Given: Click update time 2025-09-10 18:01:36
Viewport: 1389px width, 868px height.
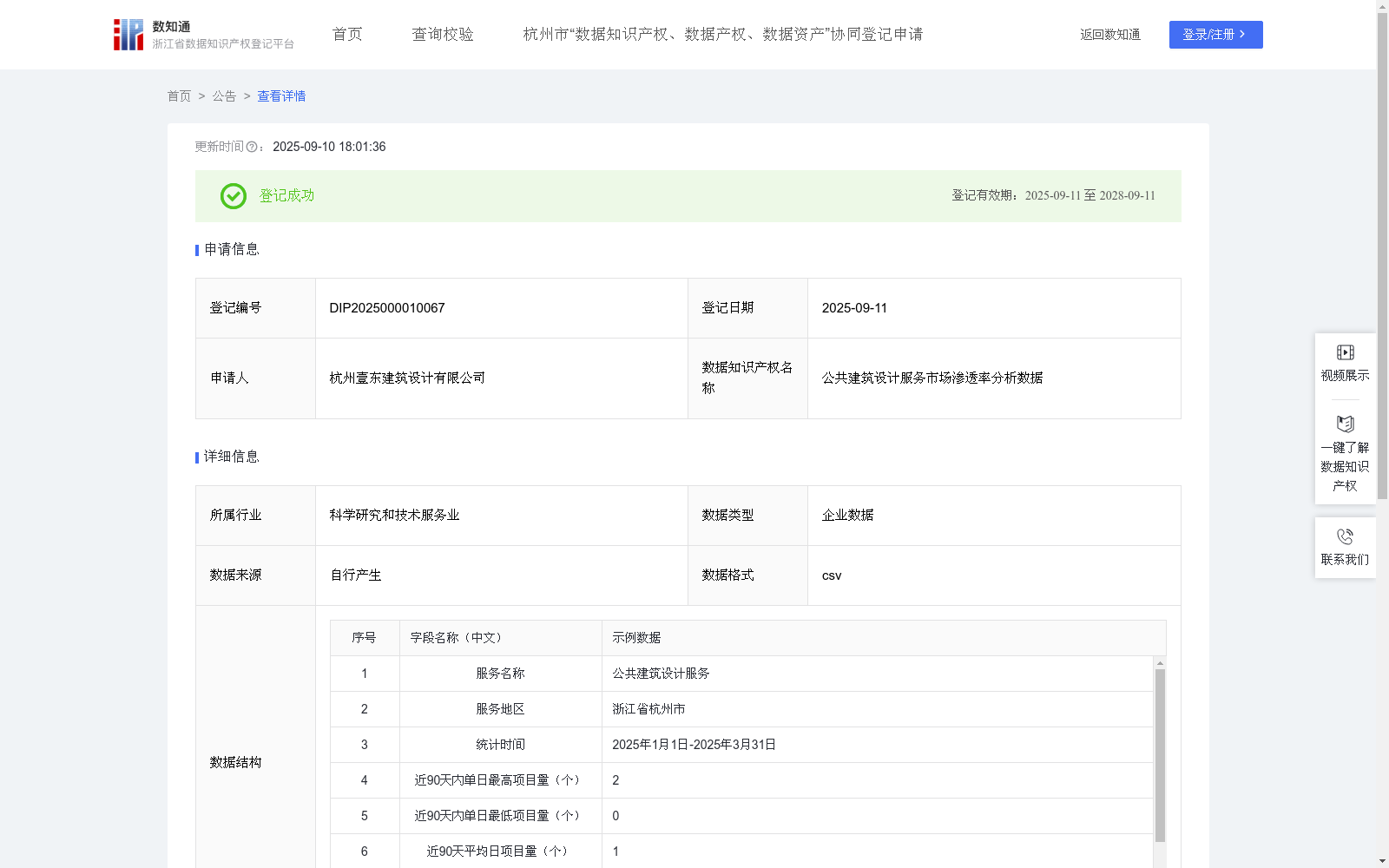Looking at the screenshot, I should click(x=329, y=148).
